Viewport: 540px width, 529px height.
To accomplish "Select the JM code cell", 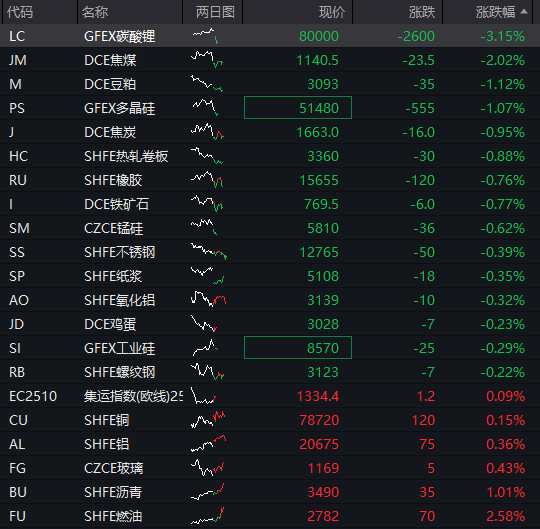I will click(18, 60).
